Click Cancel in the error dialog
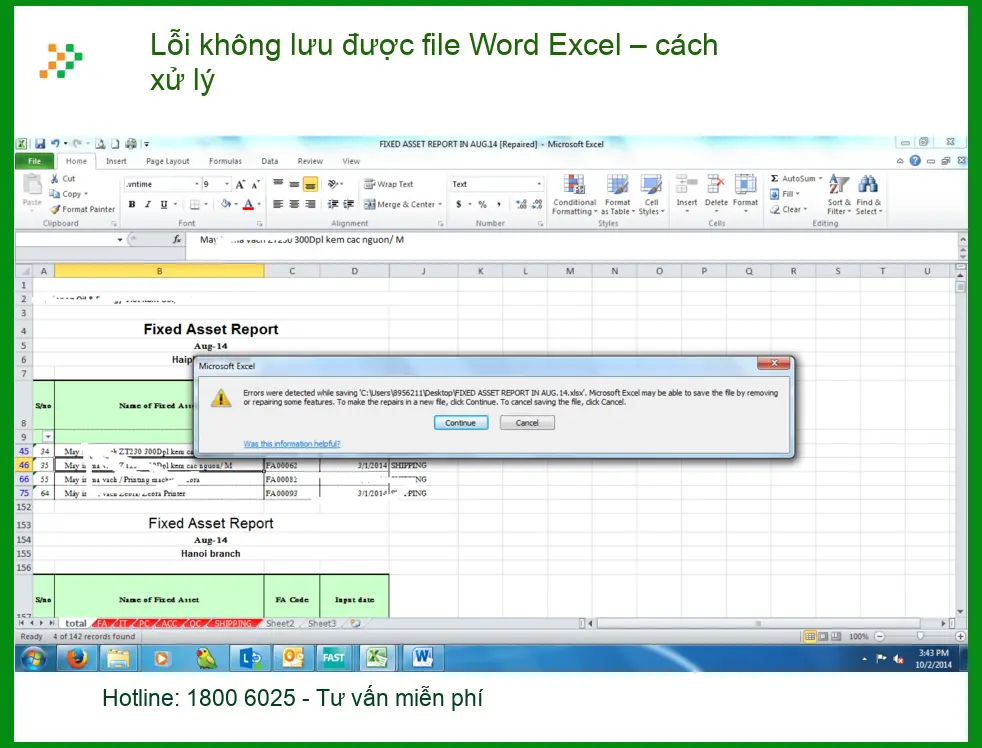This screenshot has height=748, width=982. pos(527,423)
